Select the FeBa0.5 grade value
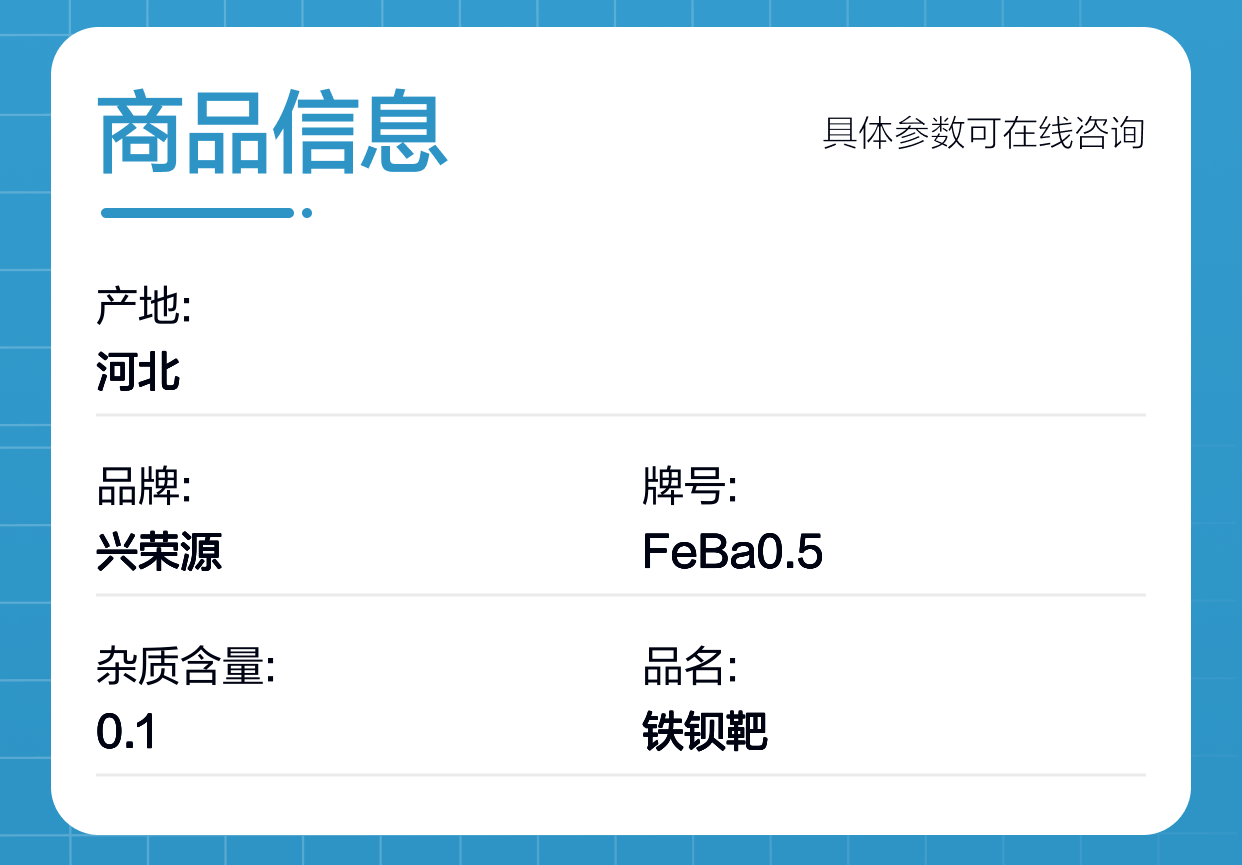1242x865 pixels. [732, 551]
